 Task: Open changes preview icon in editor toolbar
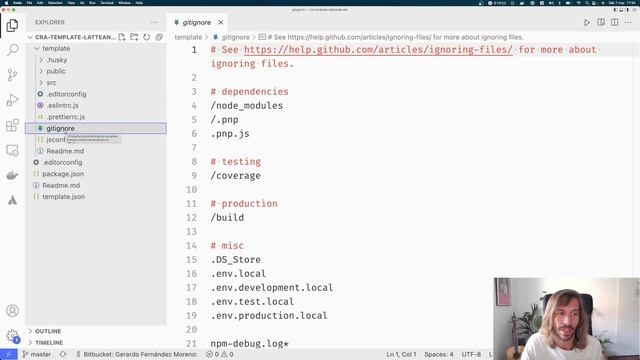601,22
